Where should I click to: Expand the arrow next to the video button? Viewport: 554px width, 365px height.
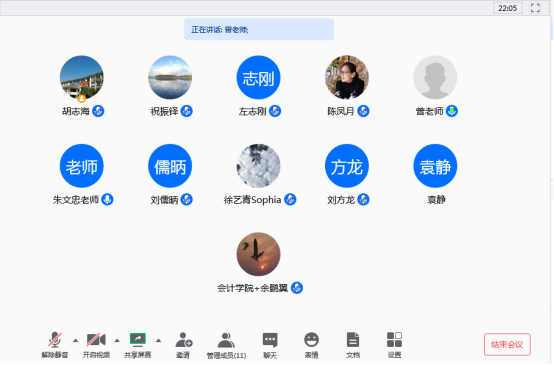[117, 341]
